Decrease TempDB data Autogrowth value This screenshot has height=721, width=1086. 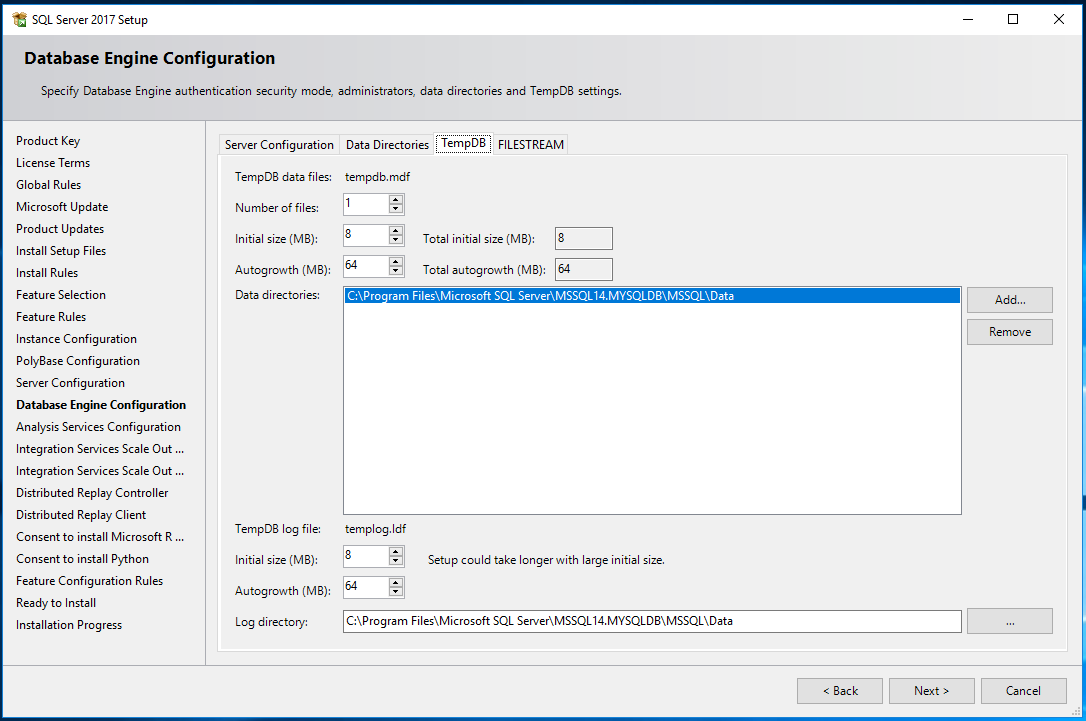click(x=397, y=271)
